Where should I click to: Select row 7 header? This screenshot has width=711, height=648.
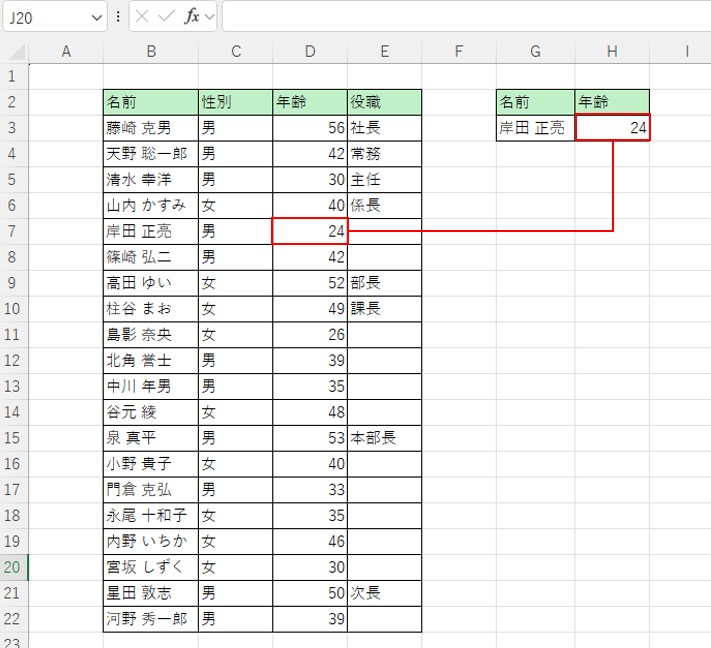12,231
